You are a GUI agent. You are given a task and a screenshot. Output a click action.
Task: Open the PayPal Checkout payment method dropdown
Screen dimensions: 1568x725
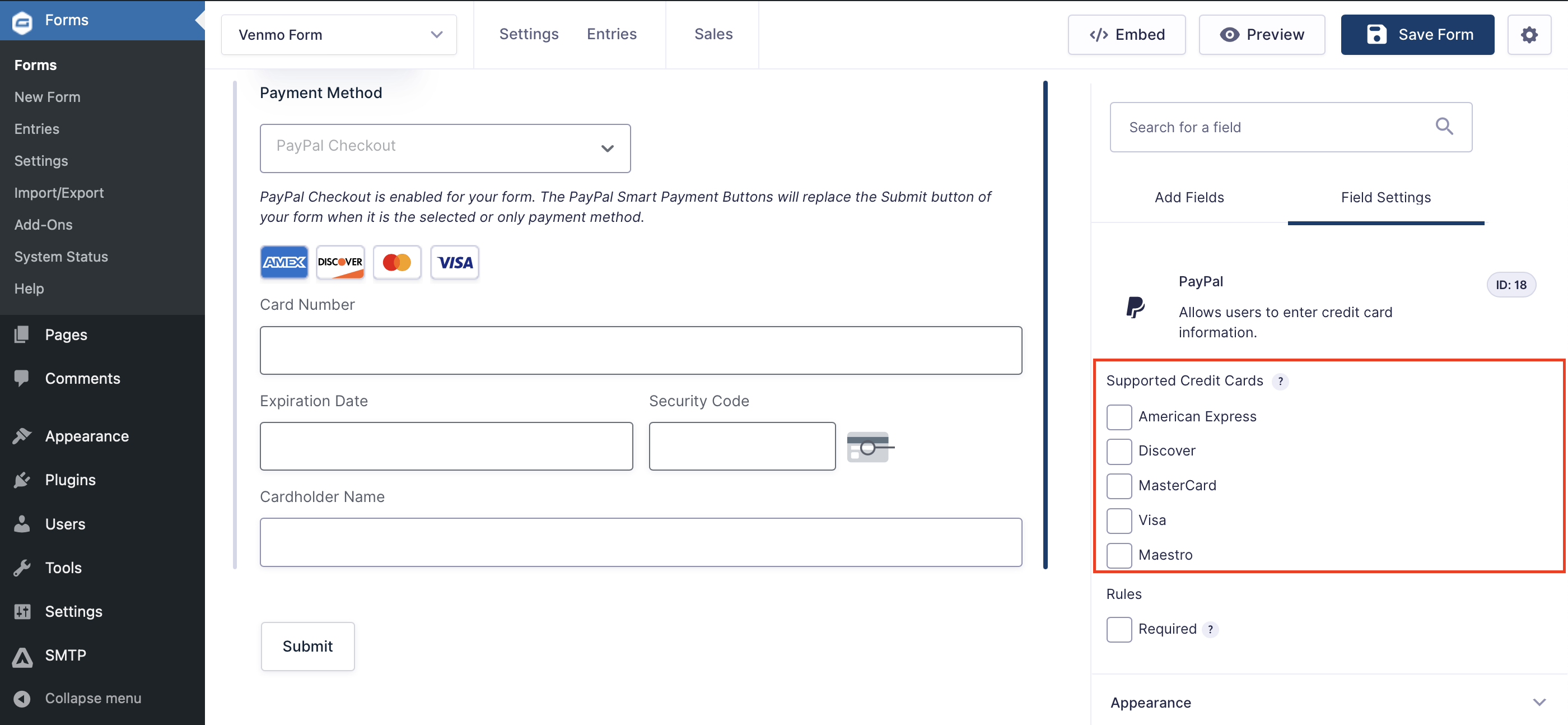(x=445, y=148)
